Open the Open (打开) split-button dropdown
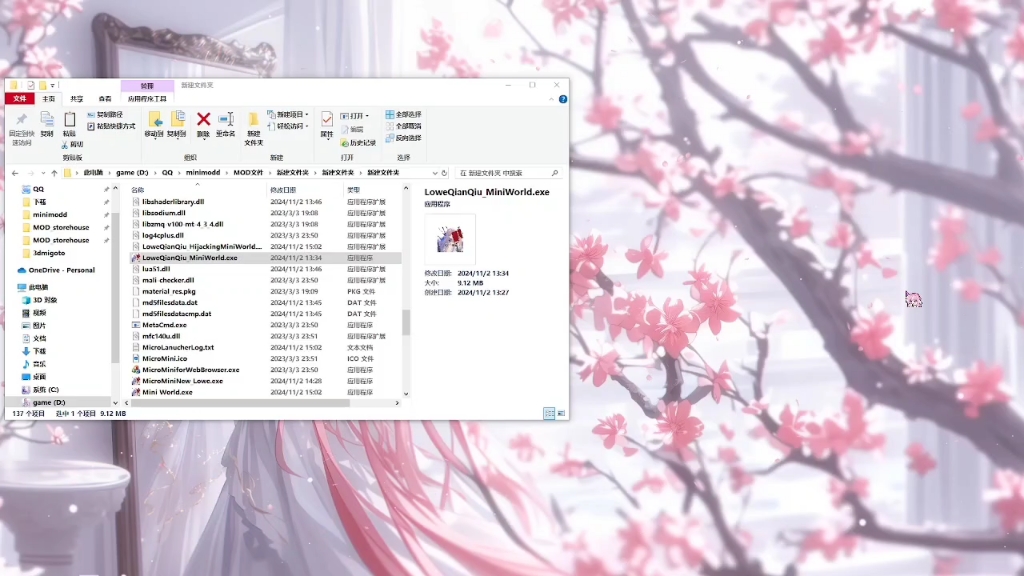Viewport: 1024px width, 576px height. (367, 116)
